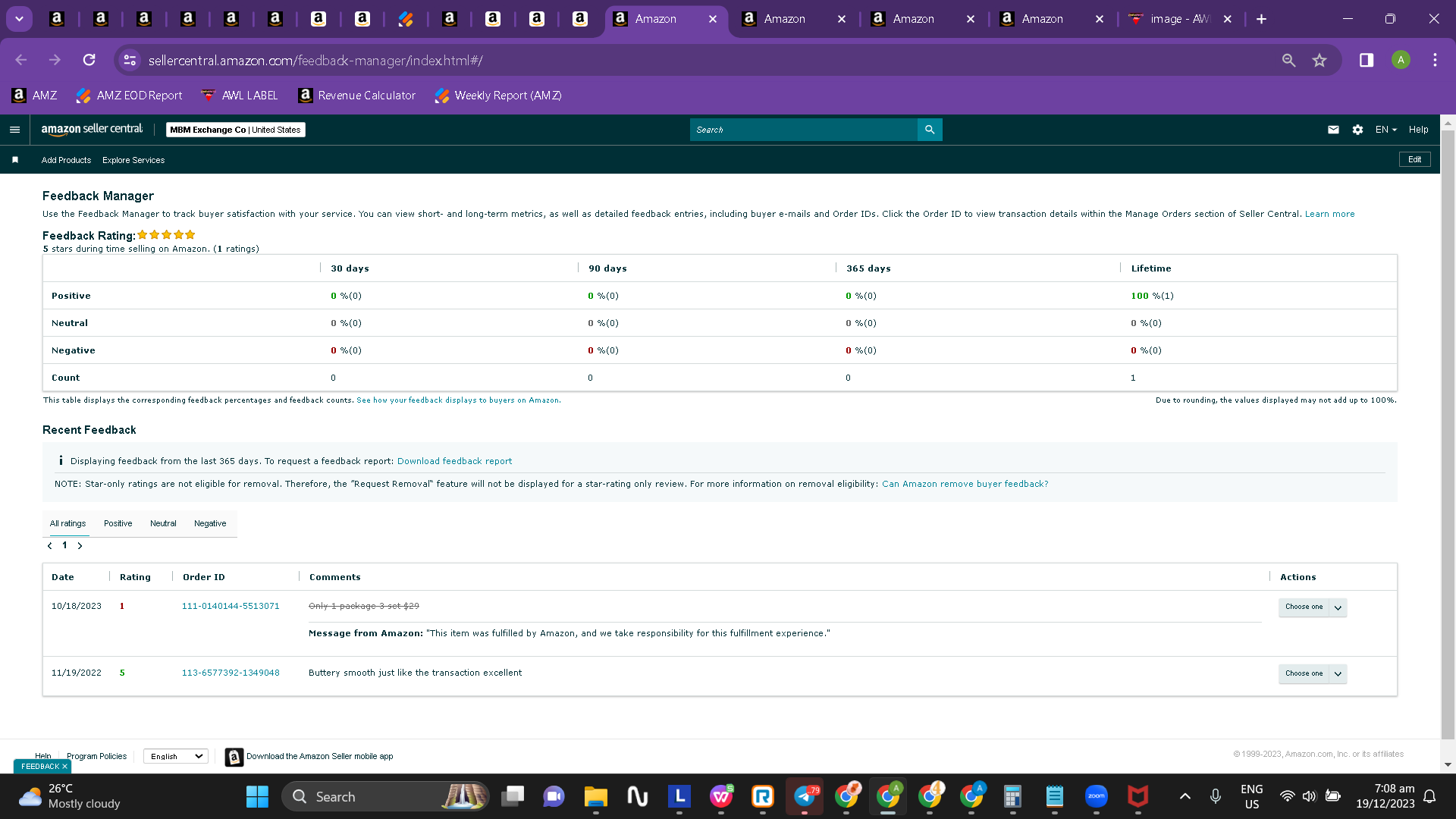Image resolution: width=1456 pixels, height=819 pixels.
Task: Open order 113-6577392-1349048
Action: [231, 673]
